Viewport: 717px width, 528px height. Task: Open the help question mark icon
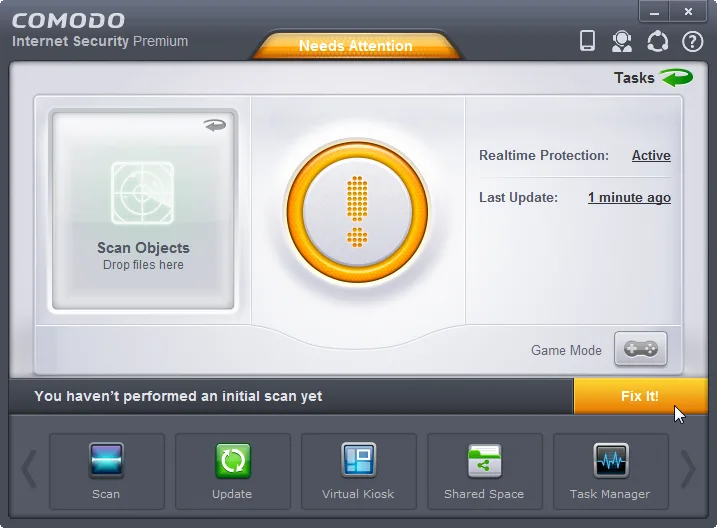tap(692, 42)
